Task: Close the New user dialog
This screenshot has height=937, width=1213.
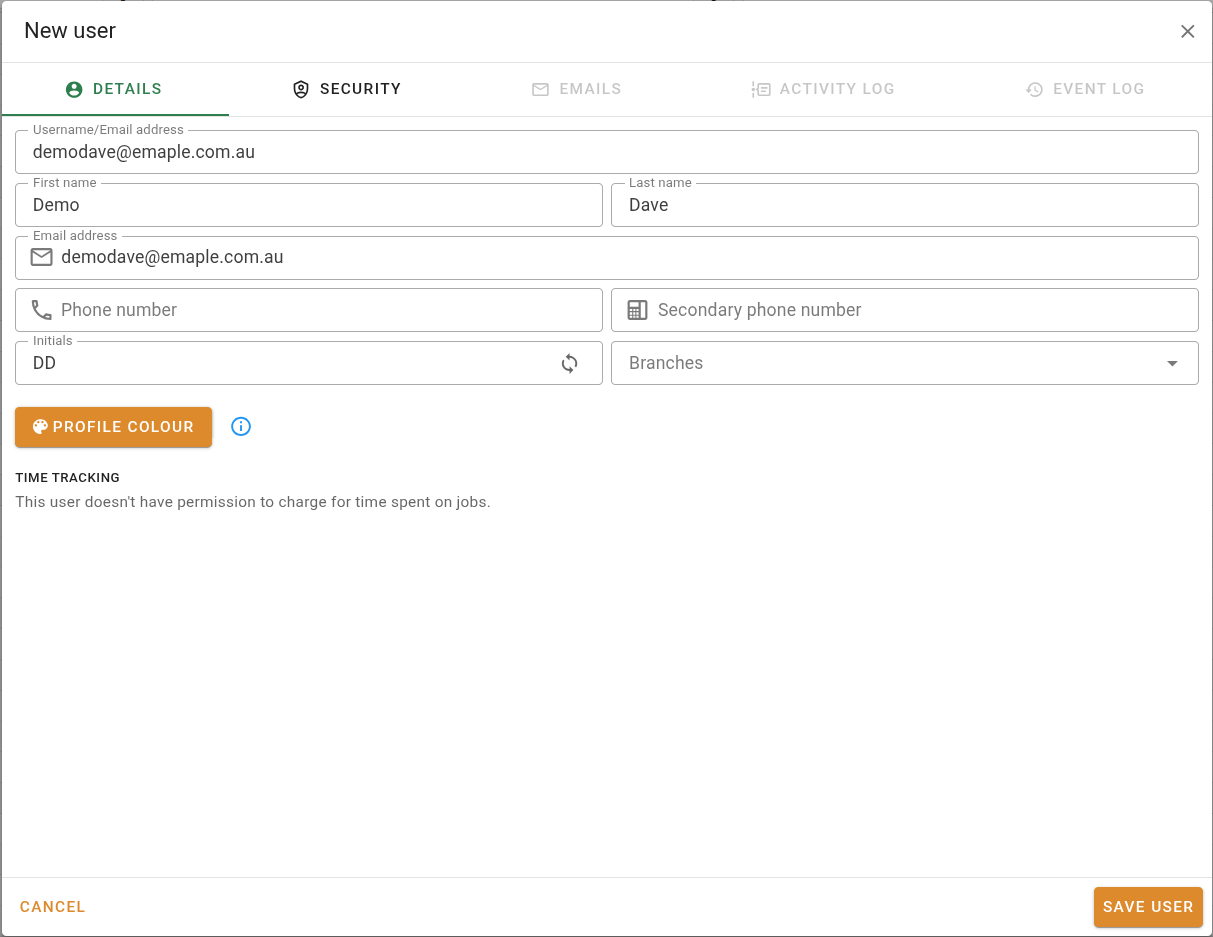Action: point(1188,31)
